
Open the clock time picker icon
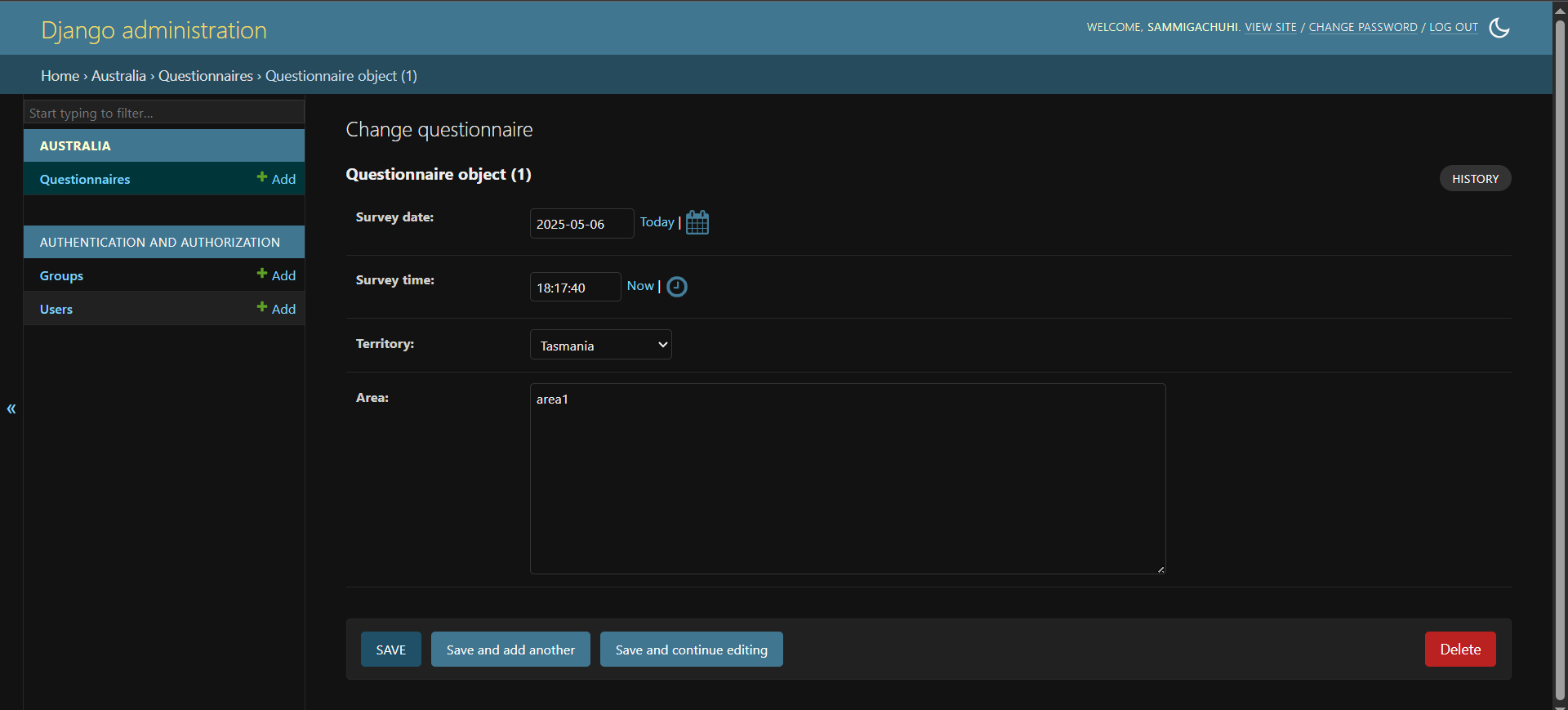(676, 287)
